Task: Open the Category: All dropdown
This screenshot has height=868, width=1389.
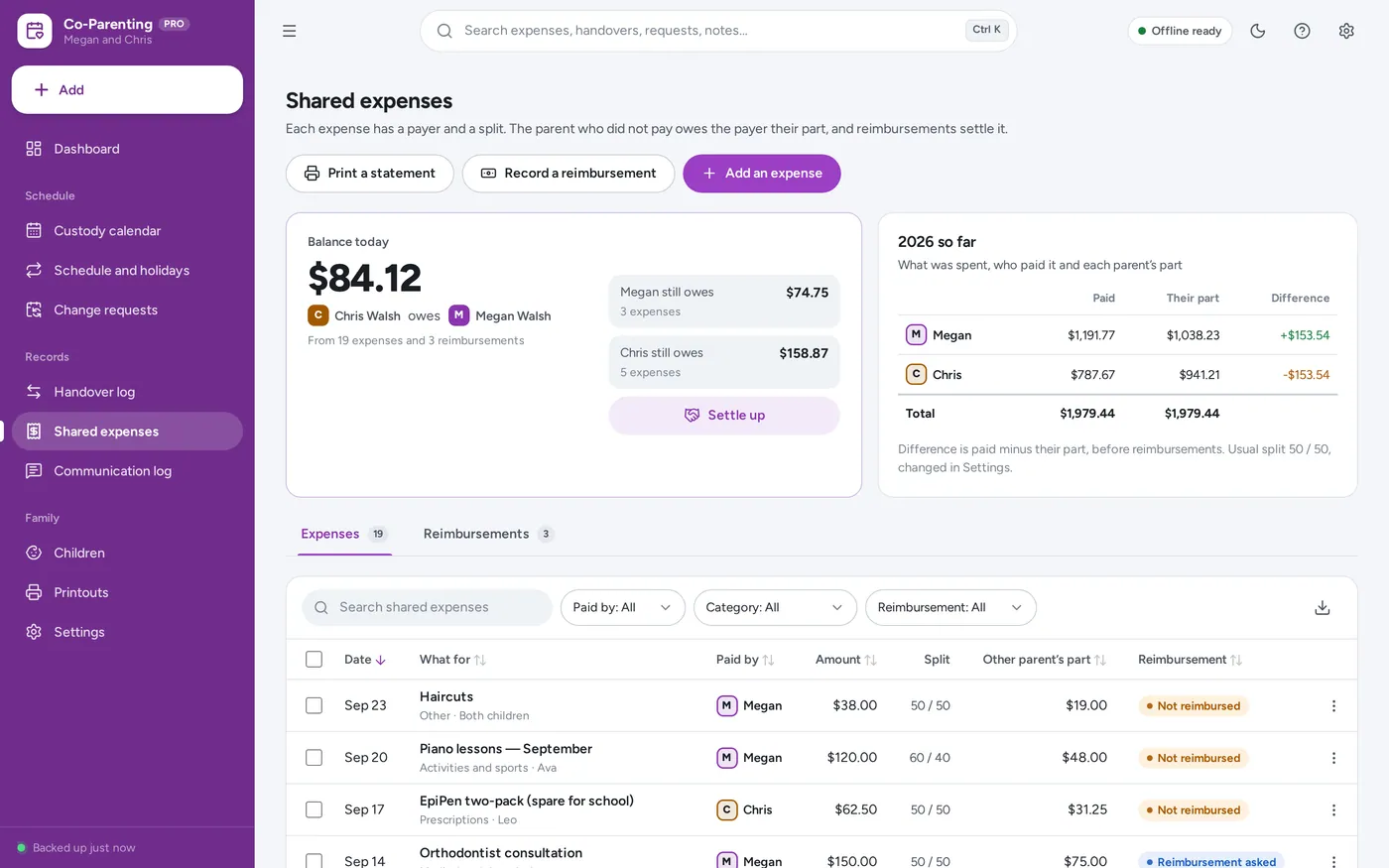Action: click(x=775, y=607)
